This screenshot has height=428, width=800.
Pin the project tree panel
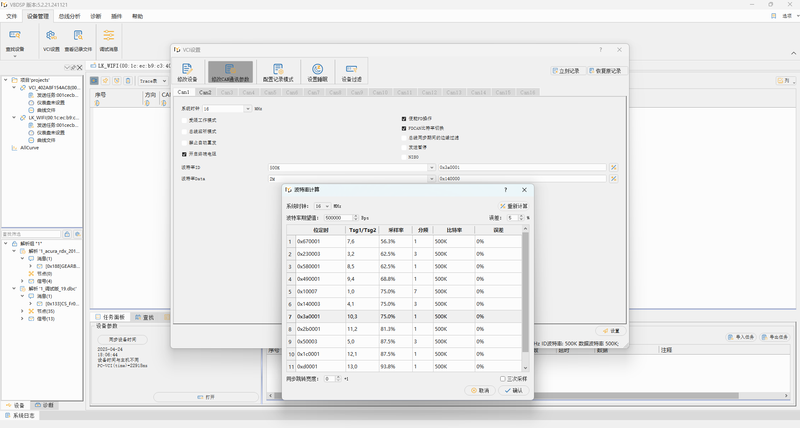tap(73, 67)
